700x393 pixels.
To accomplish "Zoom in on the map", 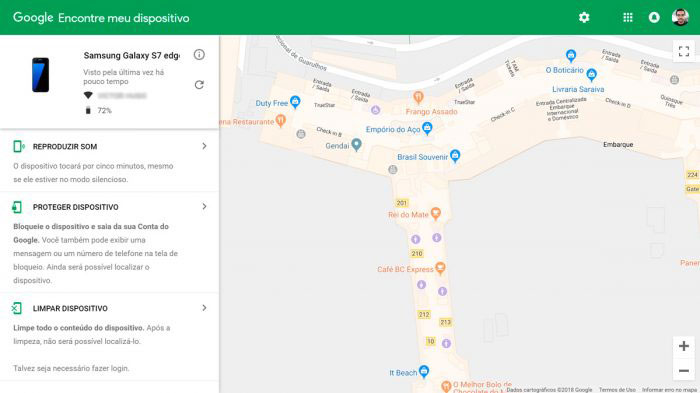I will 683,346.
